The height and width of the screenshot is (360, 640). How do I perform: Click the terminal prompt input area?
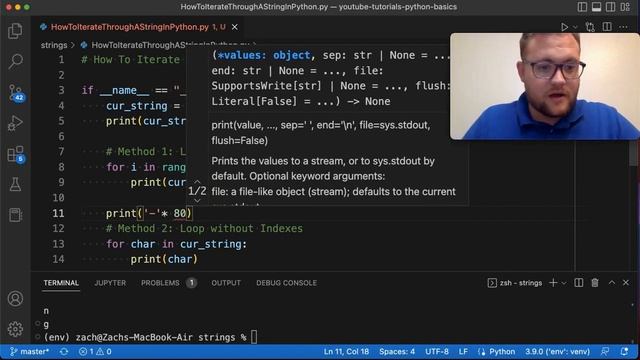(254, 338)
